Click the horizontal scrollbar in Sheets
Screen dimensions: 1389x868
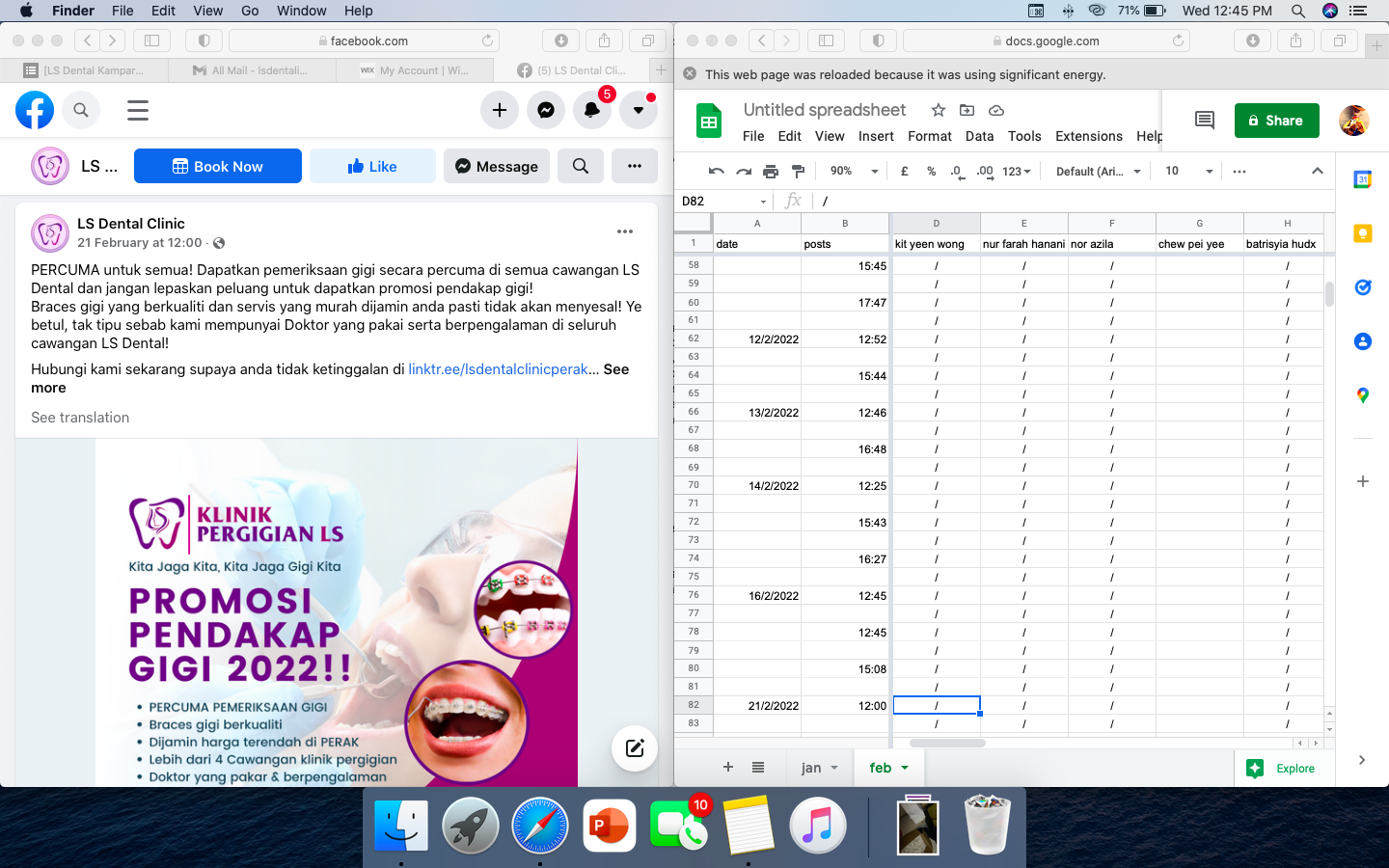947,744
